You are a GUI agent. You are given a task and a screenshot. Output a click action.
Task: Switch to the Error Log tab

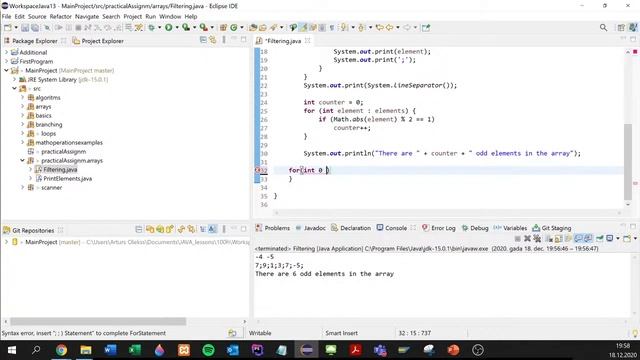coord(439,228)
